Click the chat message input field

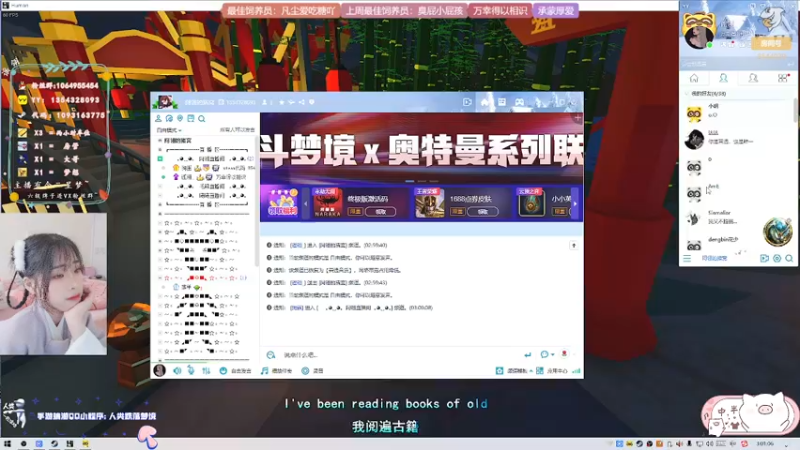point(398,355)
